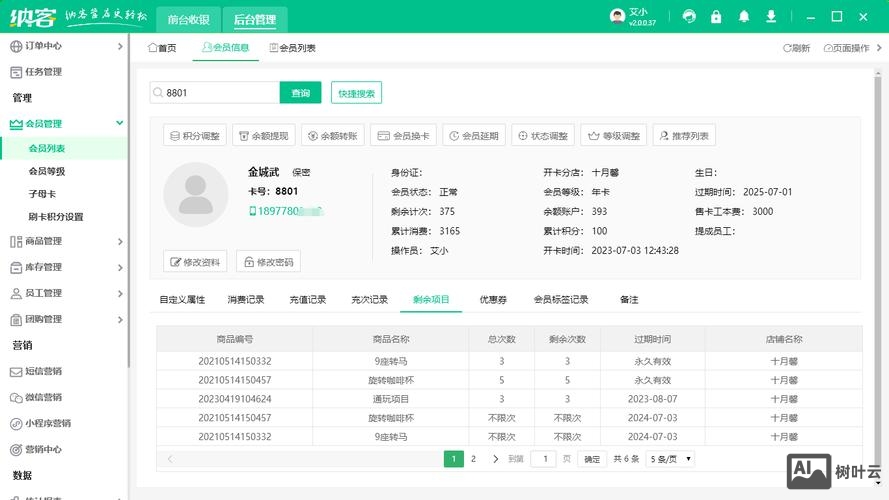Screen dimensions: 889x500
Task: Click the member profile avatar picture
Action: (x=196, y=194)
